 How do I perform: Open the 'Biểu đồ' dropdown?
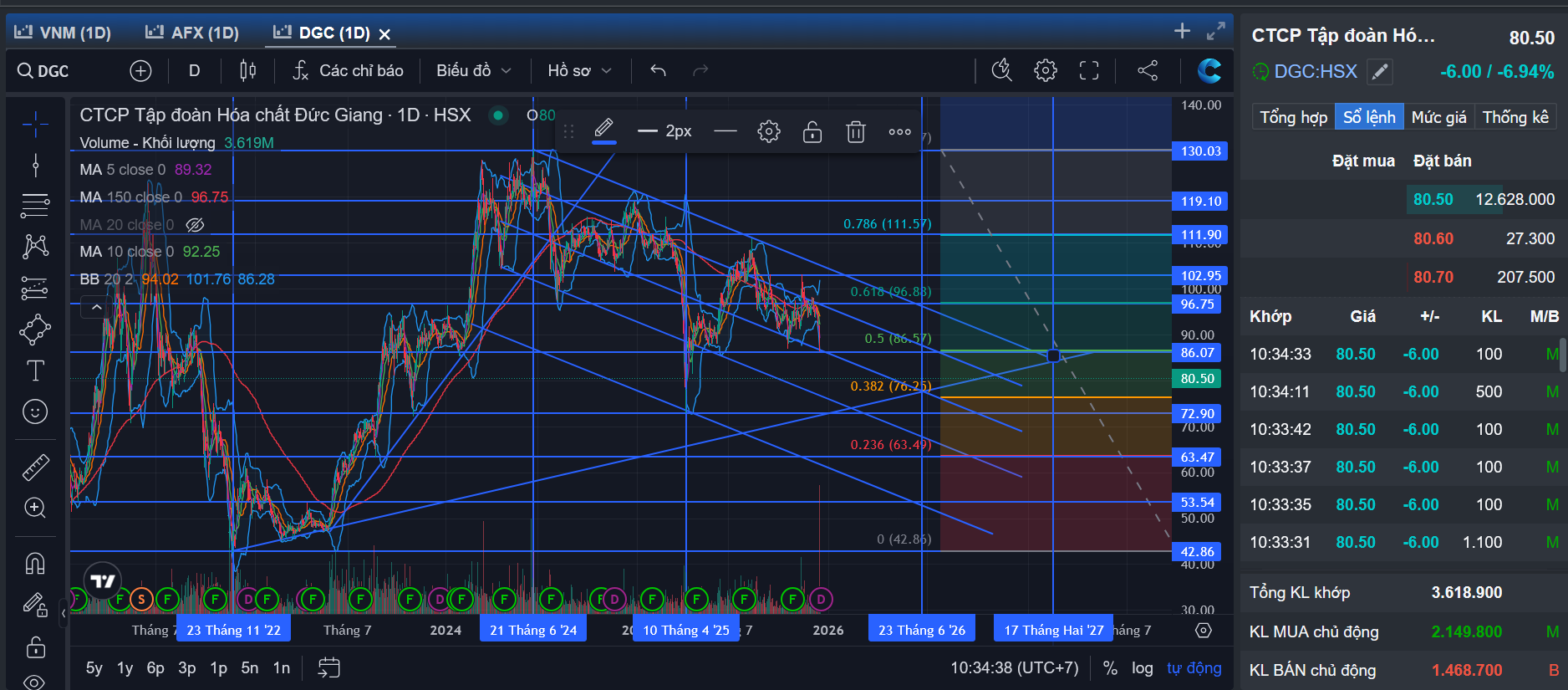[x=474, y=71]
